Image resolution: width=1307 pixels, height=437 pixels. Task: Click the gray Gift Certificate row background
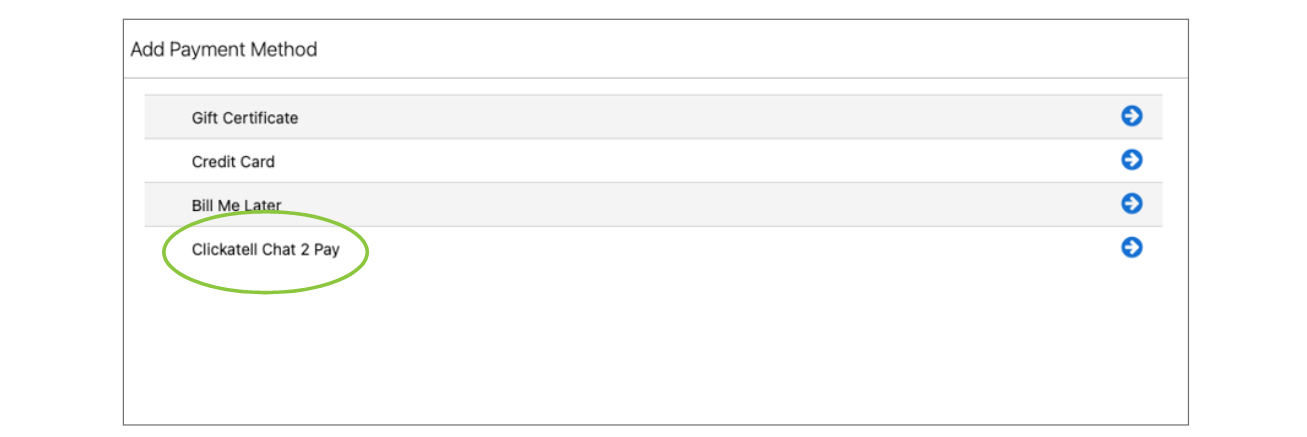click(x=653, y=117)
